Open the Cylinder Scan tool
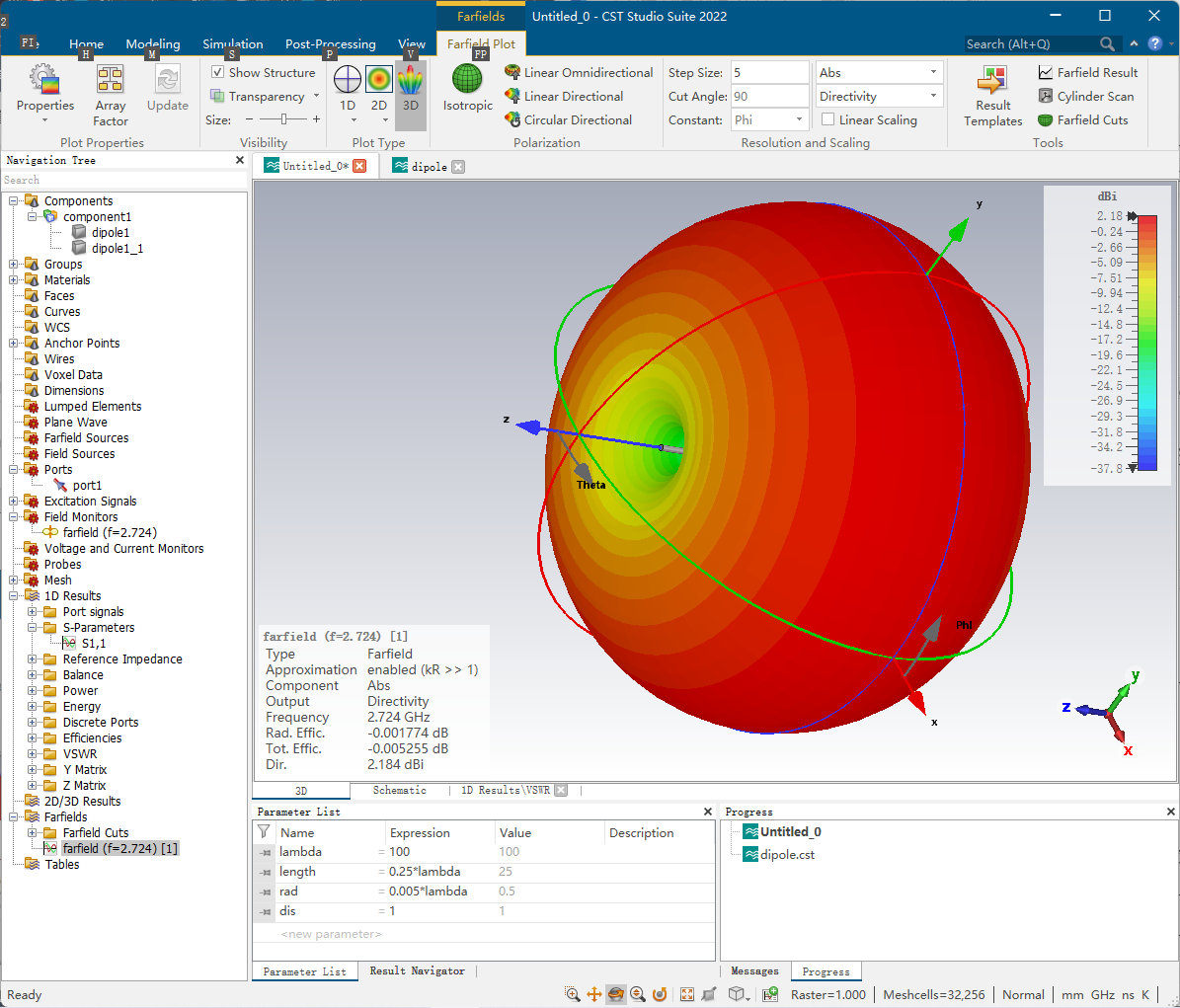The image size is (1180, 1008). tap(1085, 97)
